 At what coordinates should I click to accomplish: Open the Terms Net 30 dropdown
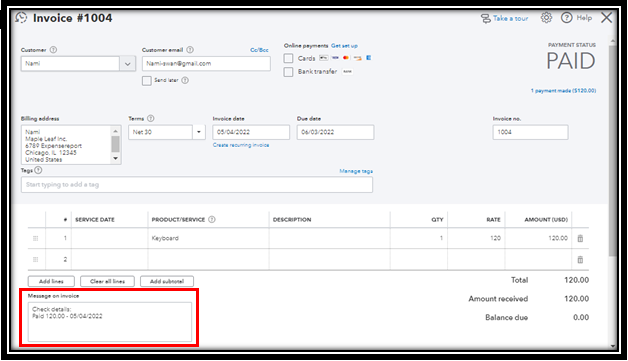[199, 132]
